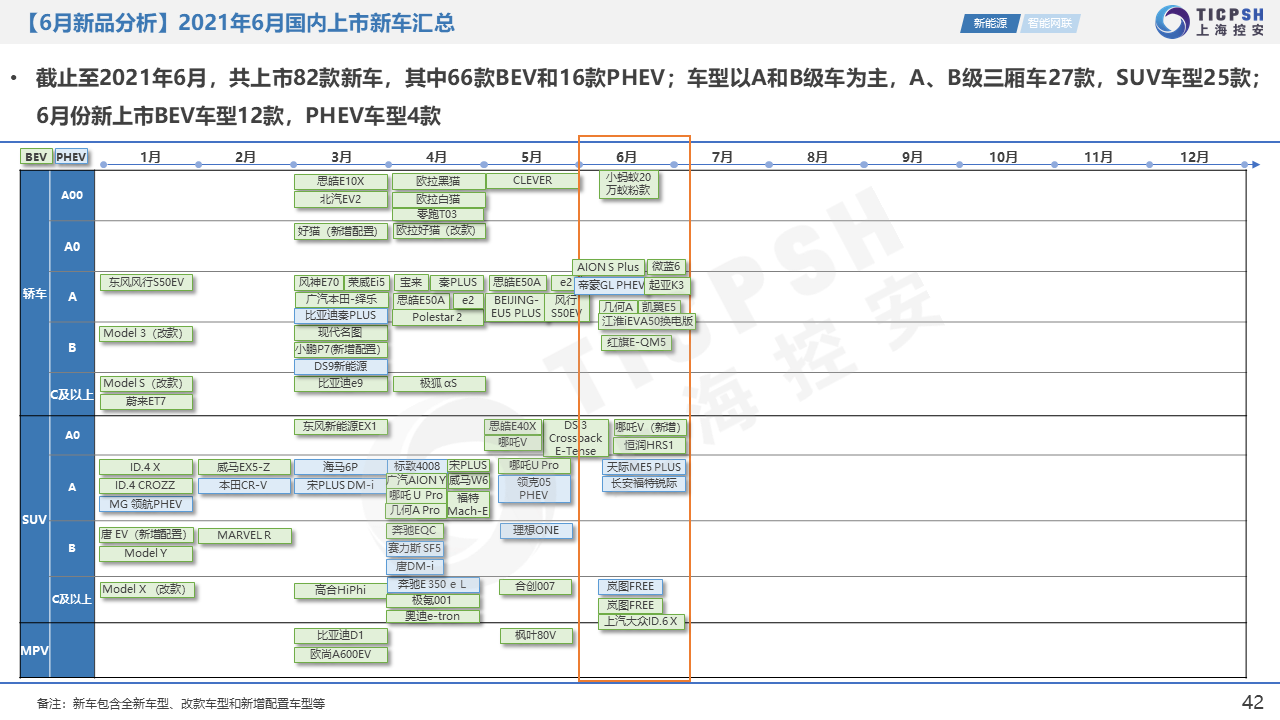Click the page number 42
Image resolution: width=1280 pixels, height=720 pixels.
[1252, 701]
